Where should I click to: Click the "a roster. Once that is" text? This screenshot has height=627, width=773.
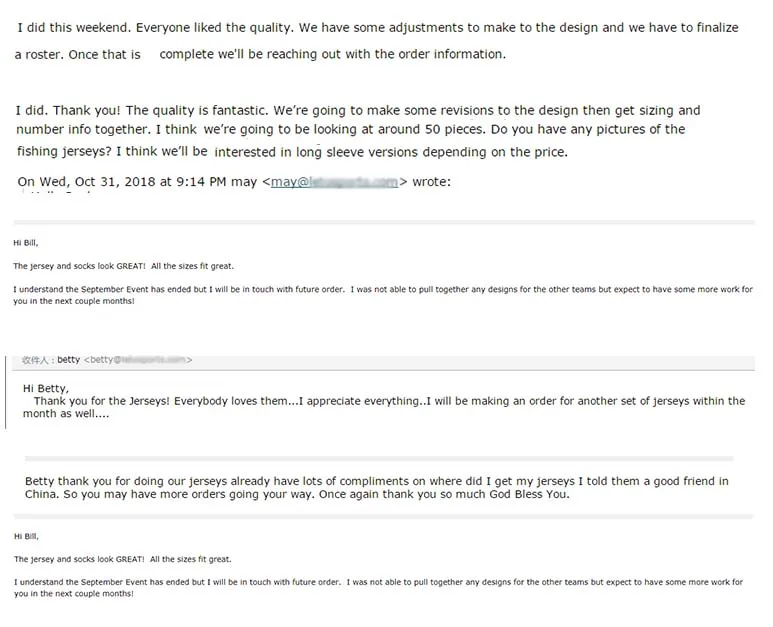click(x=78, y=55)
